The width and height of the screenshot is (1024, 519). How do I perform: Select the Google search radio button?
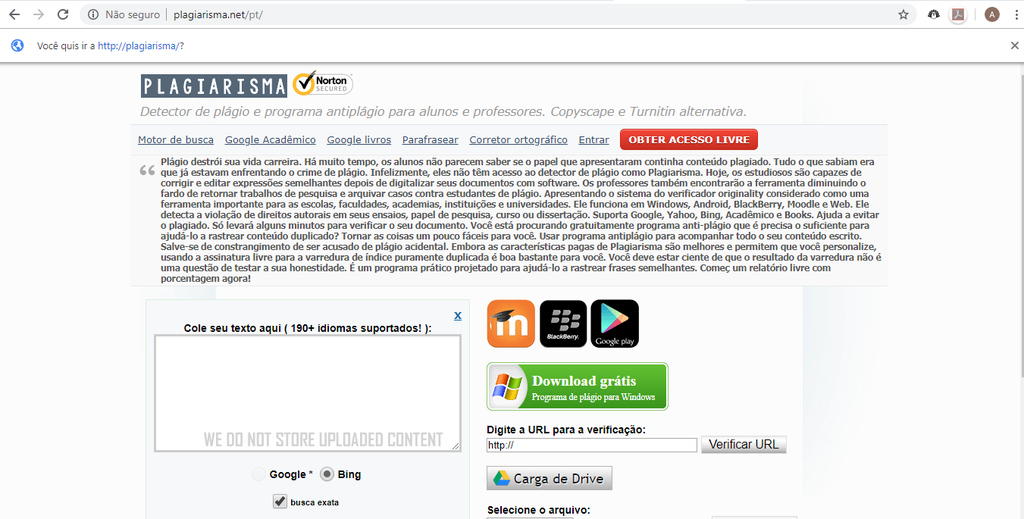259,475
